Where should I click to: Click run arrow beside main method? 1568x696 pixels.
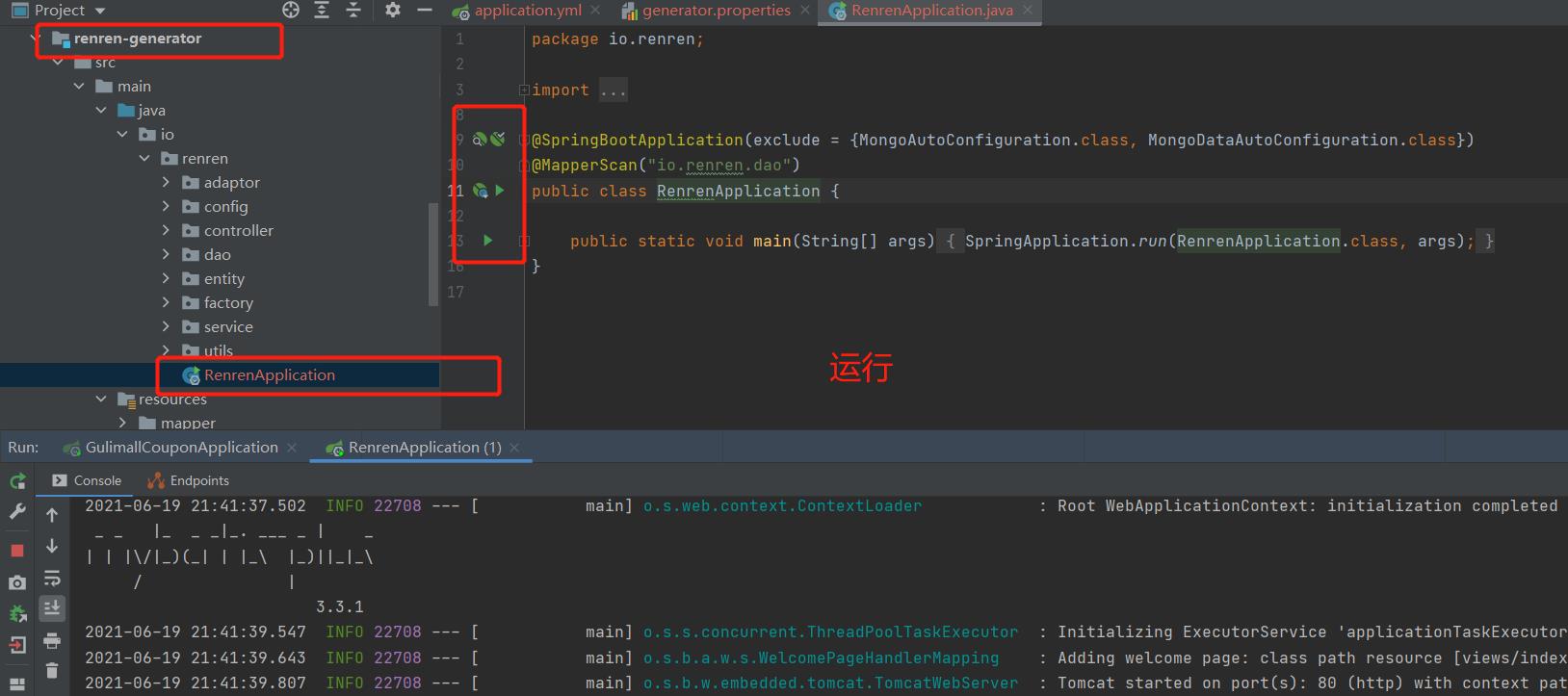(x=488, y=241)
